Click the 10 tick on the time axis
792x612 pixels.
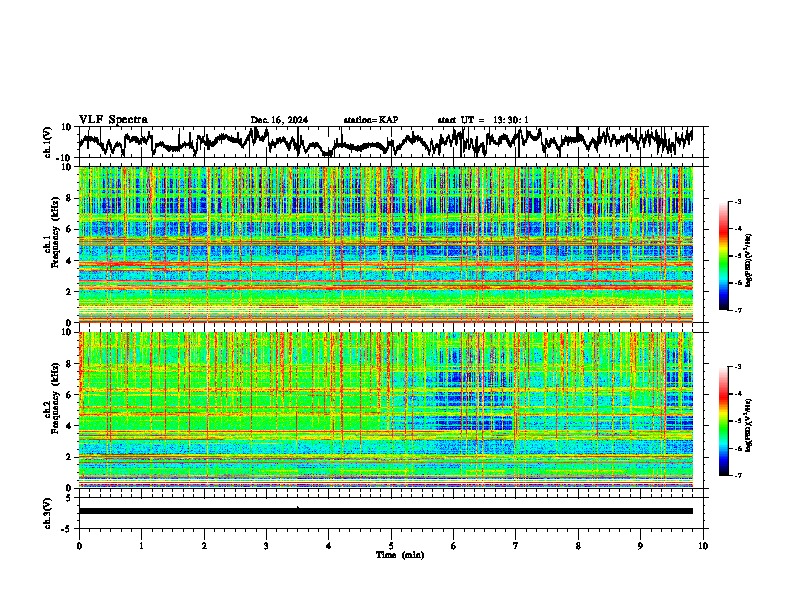click(703, 546)
